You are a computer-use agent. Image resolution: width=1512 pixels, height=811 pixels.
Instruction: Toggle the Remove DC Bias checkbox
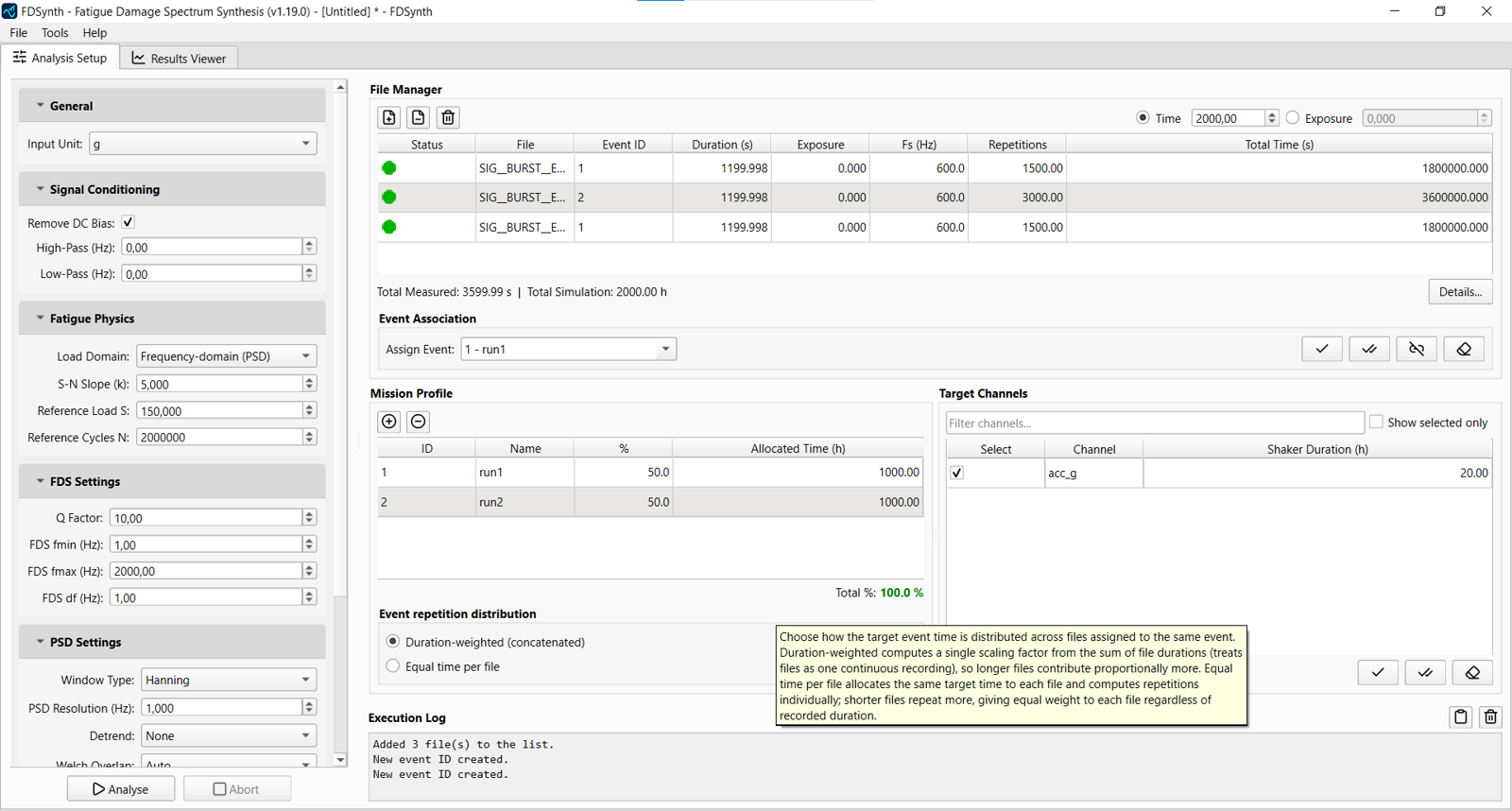coord(129,222)
